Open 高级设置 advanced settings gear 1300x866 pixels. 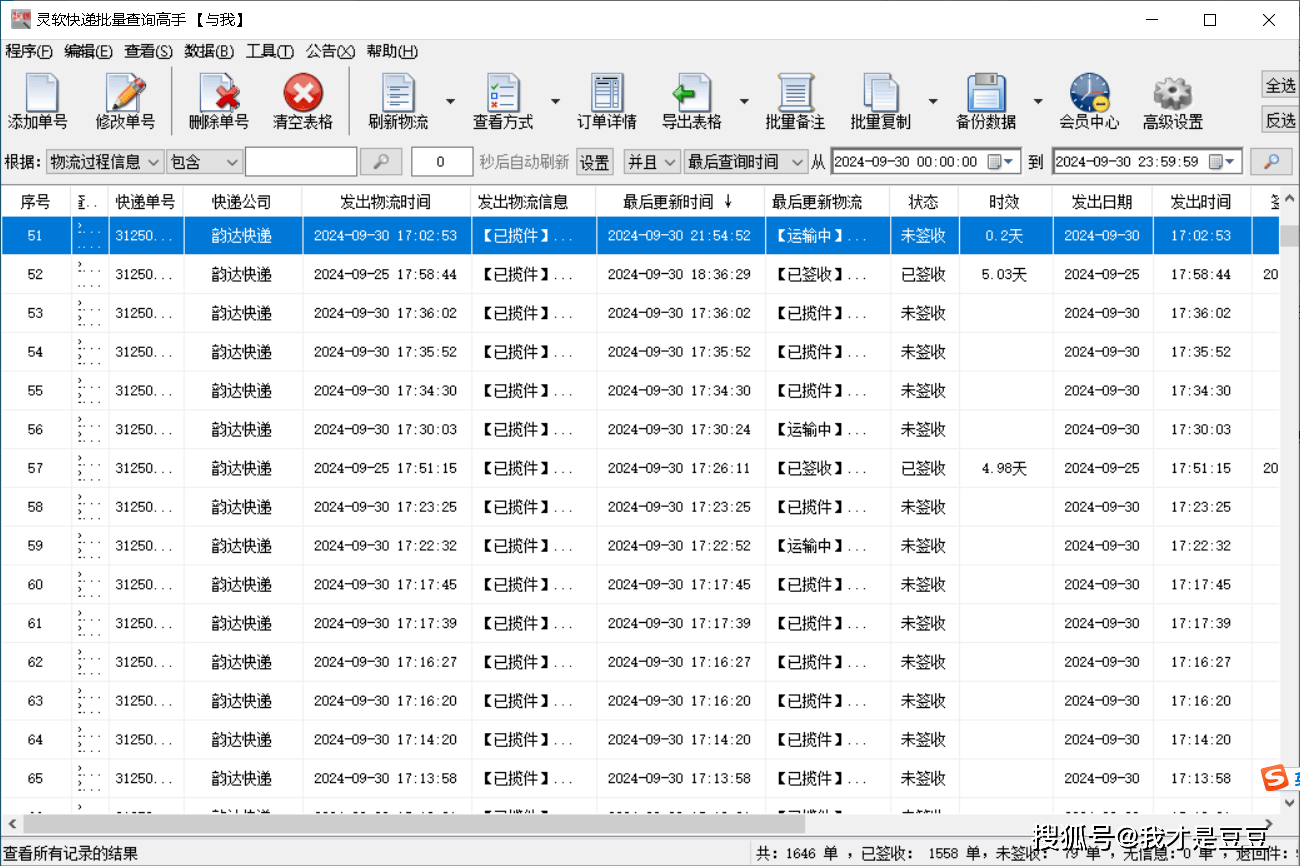coord(1173,102)
